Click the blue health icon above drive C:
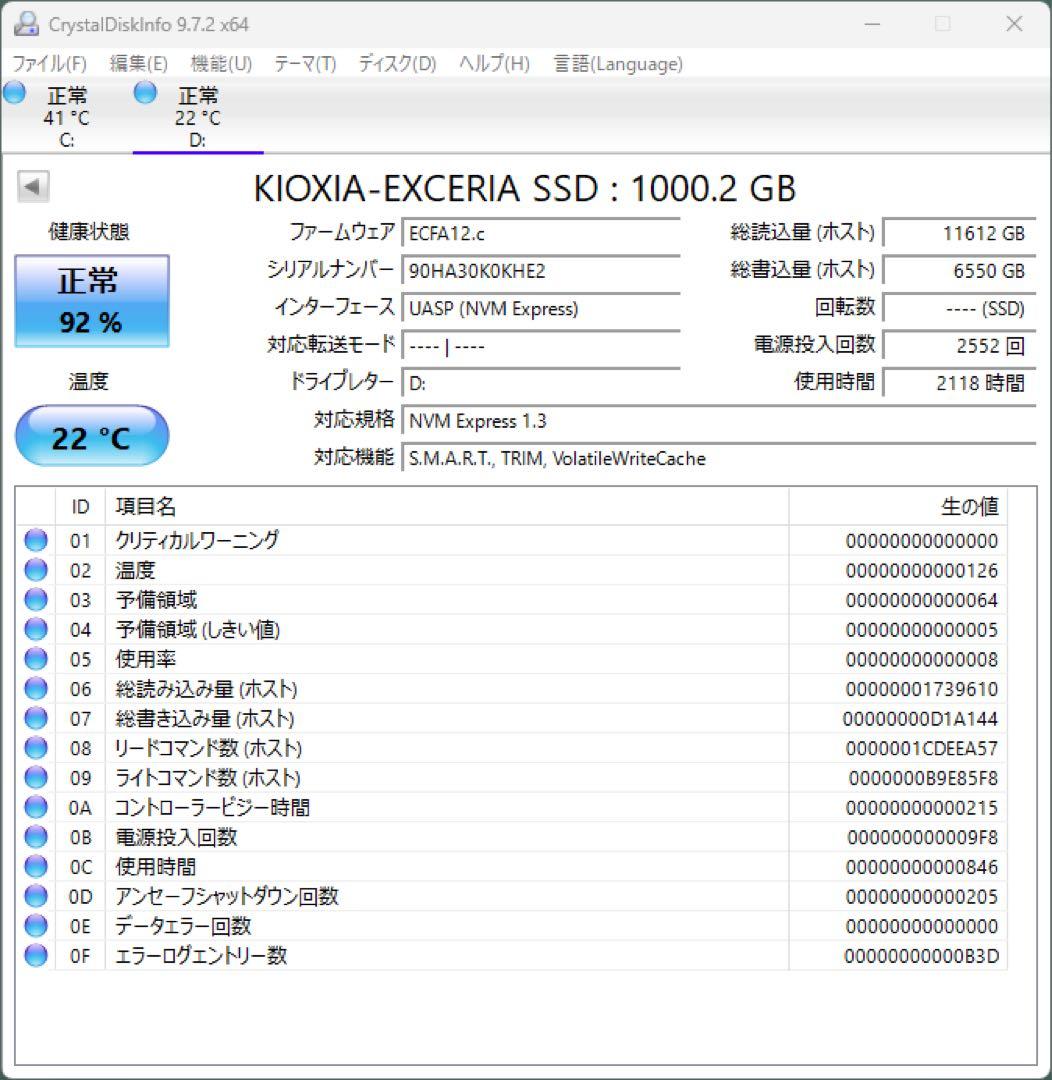 point(14,92)
